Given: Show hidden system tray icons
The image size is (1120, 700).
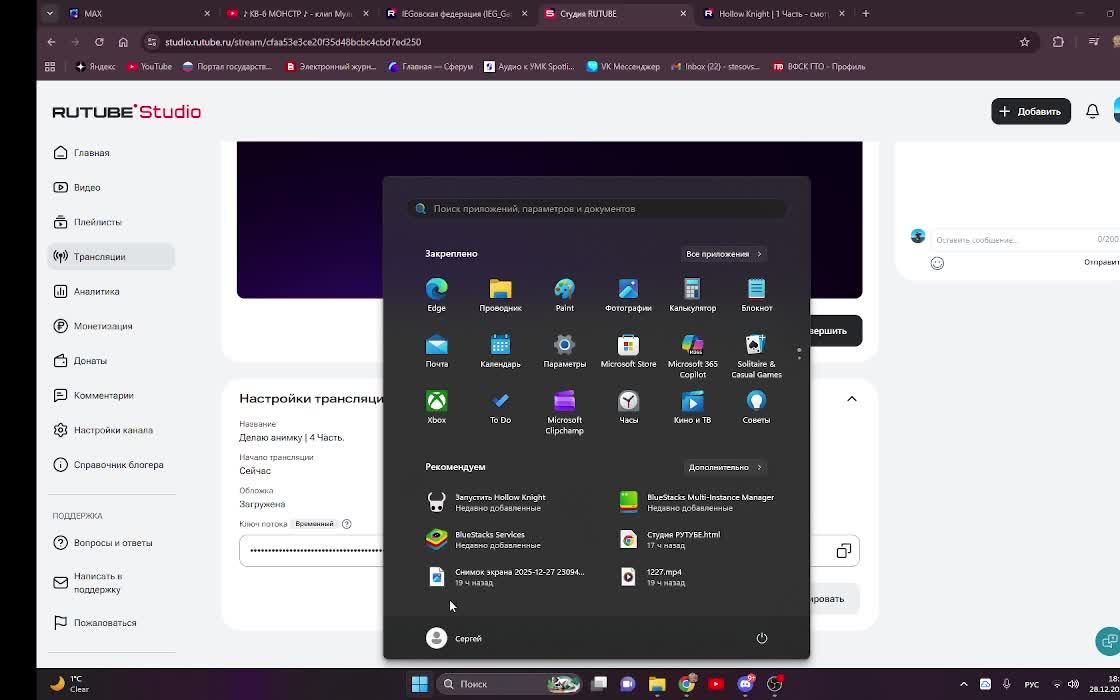Looking at the screenshot, I should click(x=964, y=684).
